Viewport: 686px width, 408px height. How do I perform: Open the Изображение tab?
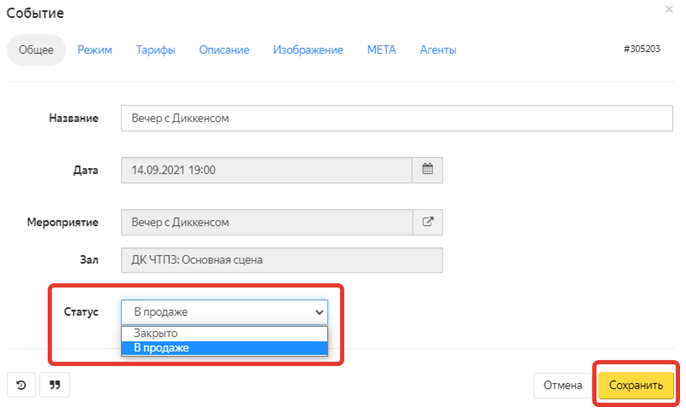pyautogui.click(x=308, y=50)
